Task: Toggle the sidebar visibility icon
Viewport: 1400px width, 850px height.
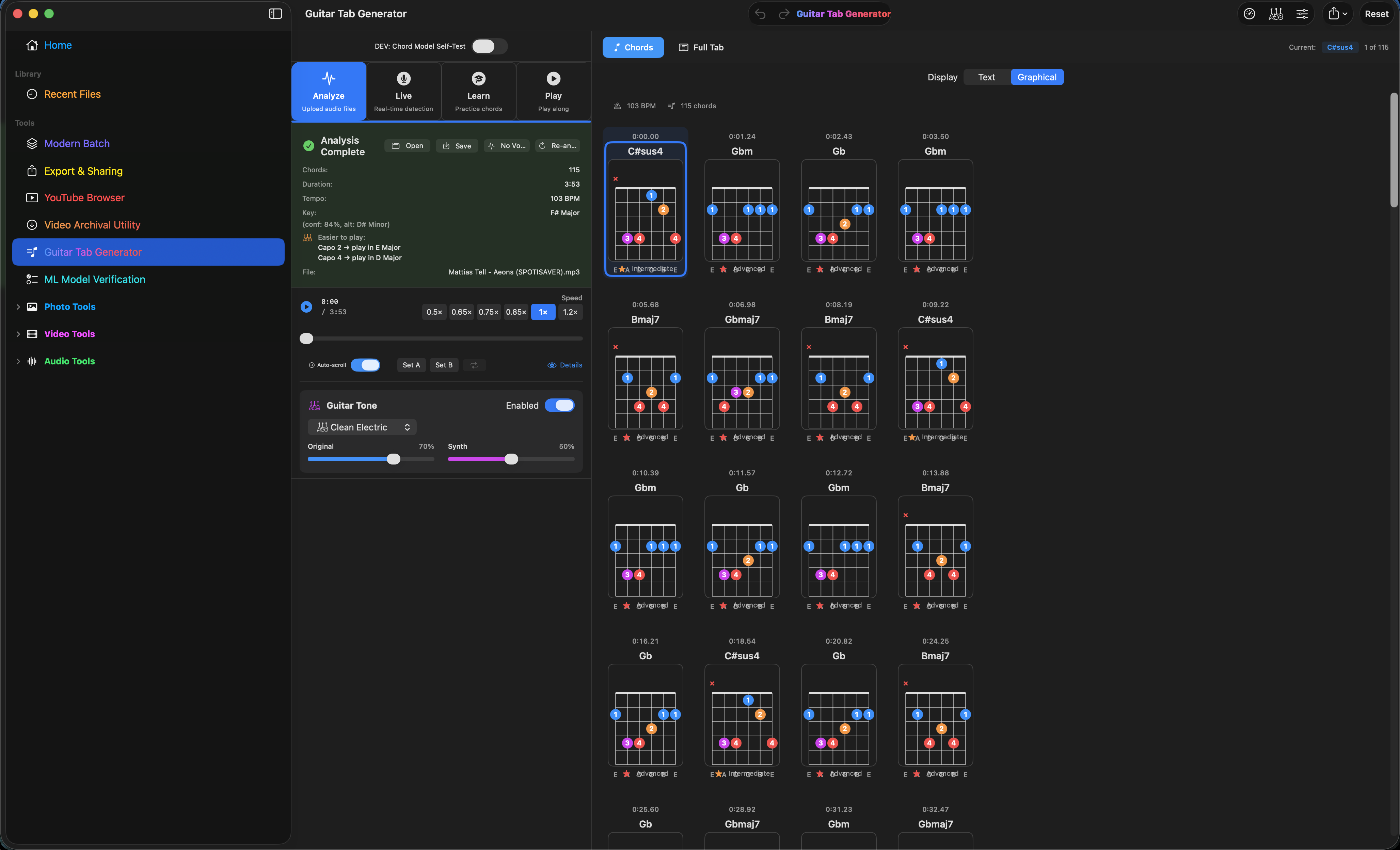Action: 275,14
